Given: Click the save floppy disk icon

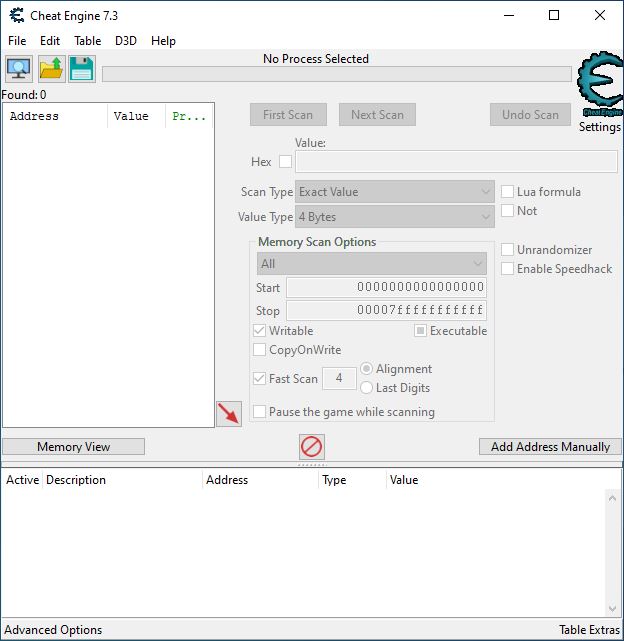Looking at the screenshot, I should 82,69.
